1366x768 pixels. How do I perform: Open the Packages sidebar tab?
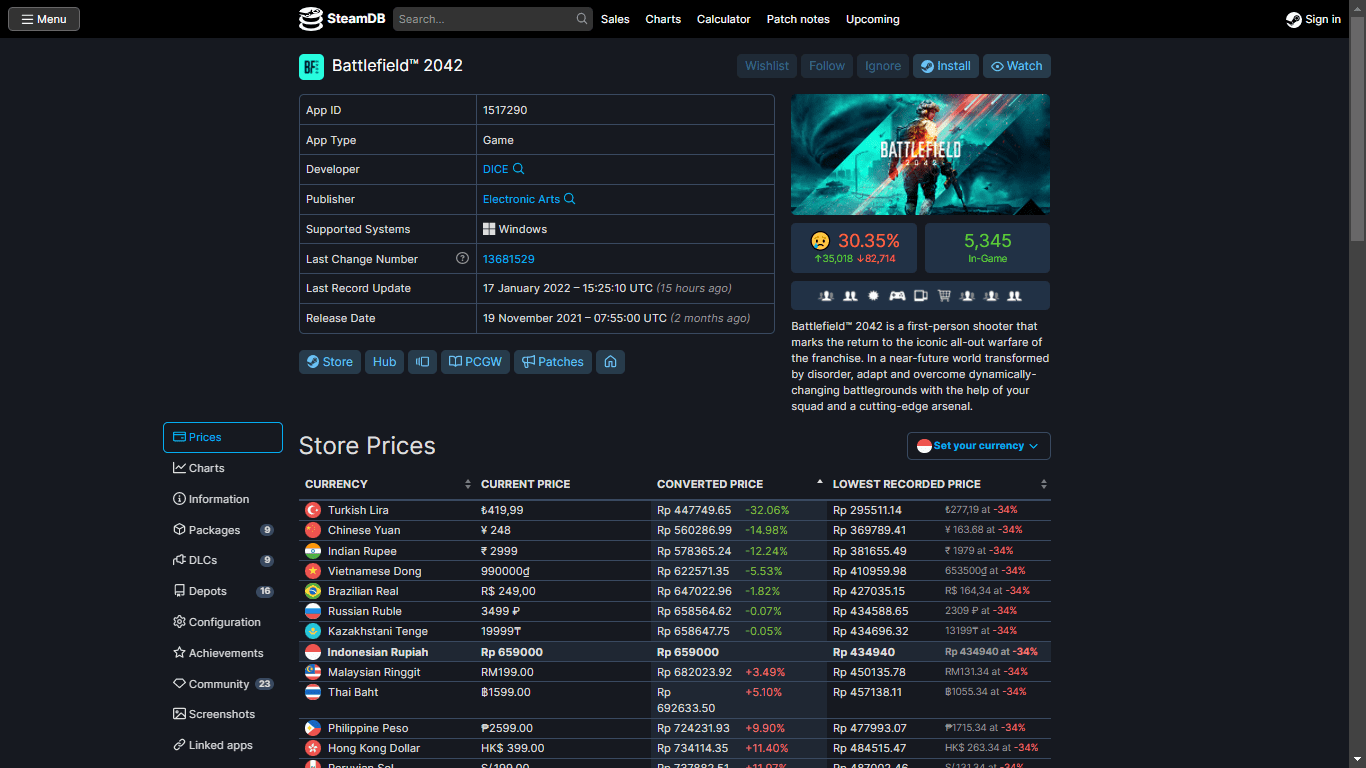click(223, 530)
